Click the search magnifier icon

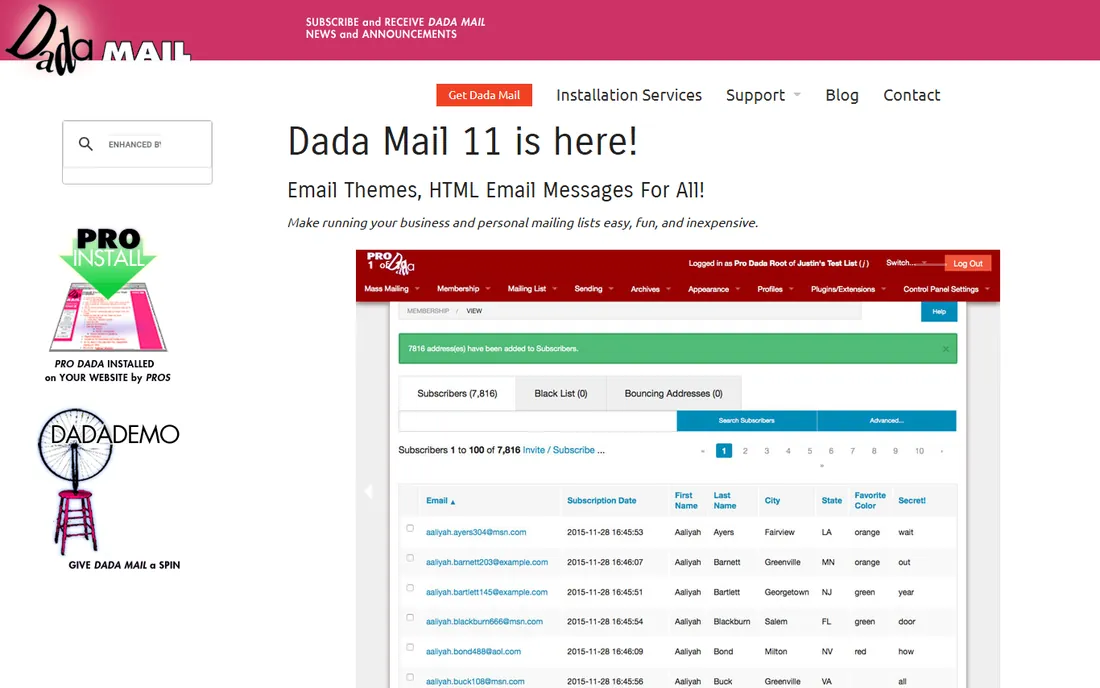pyautogui.click(x=86, y=144)
